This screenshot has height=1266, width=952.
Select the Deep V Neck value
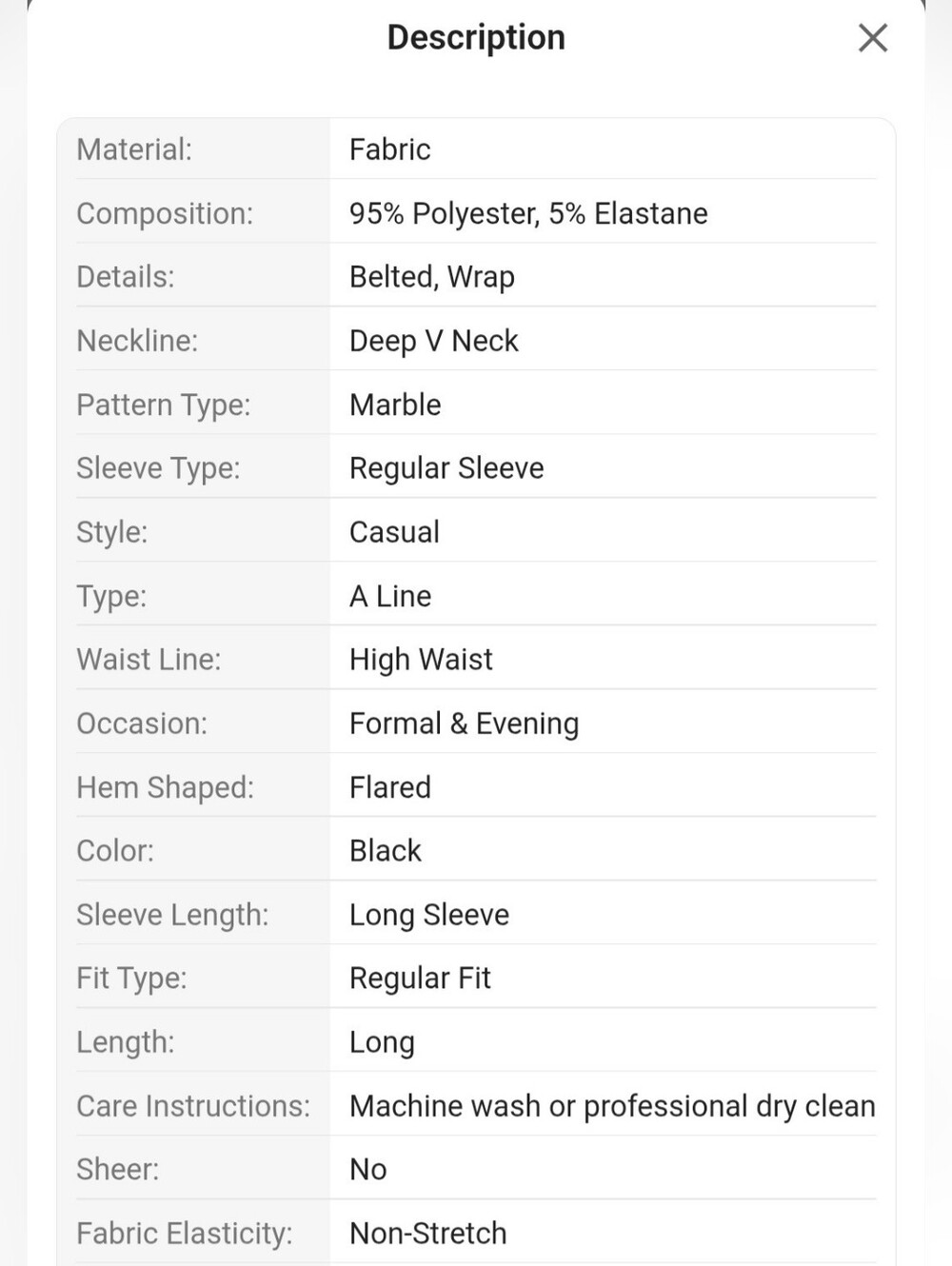point(434,341)
